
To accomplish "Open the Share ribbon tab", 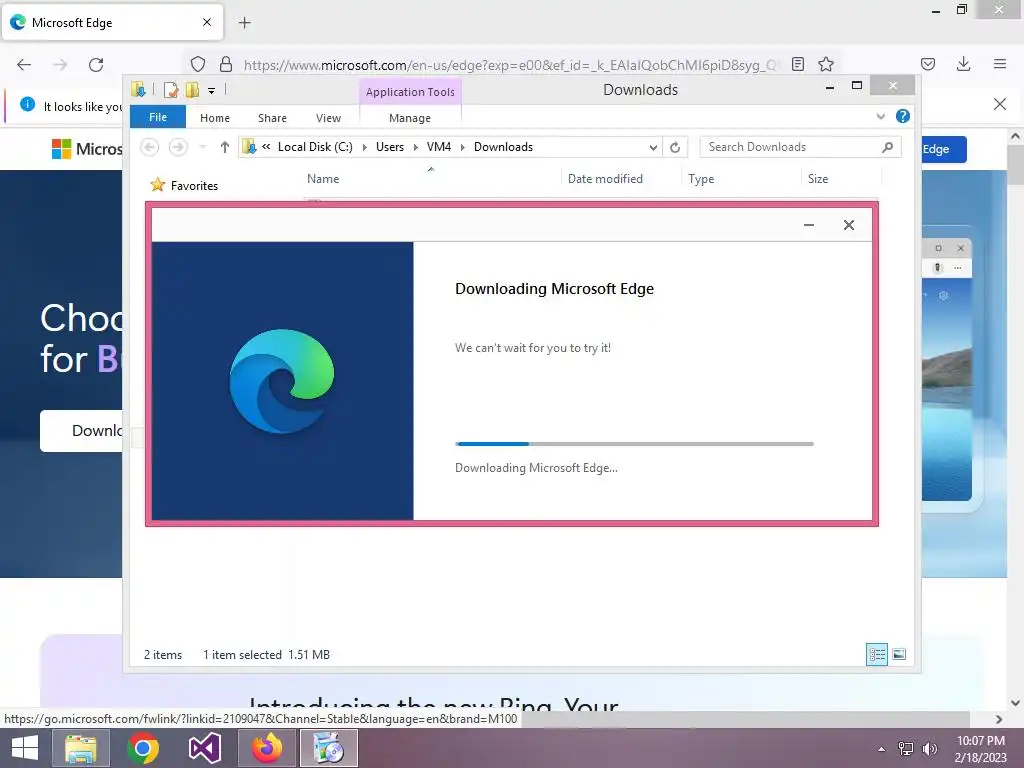I will [x=272, y=118].
